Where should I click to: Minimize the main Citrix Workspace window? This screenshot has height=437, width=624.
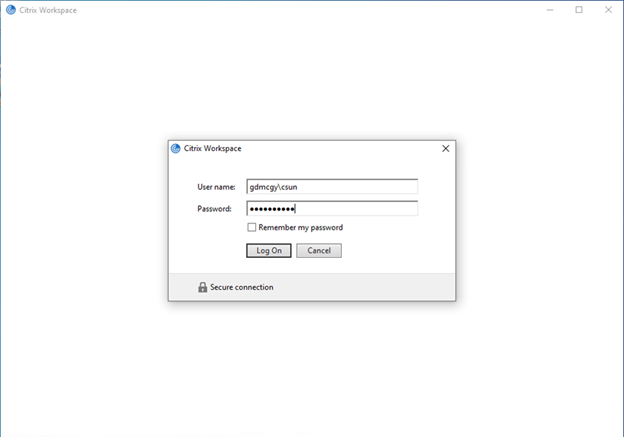click(550, 10)
